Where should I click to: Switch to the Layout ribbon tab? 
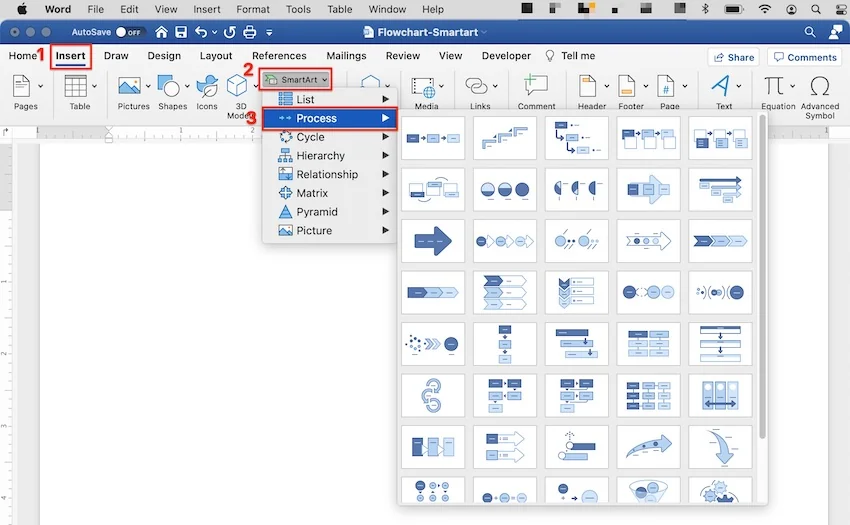(x=216, y=55)
